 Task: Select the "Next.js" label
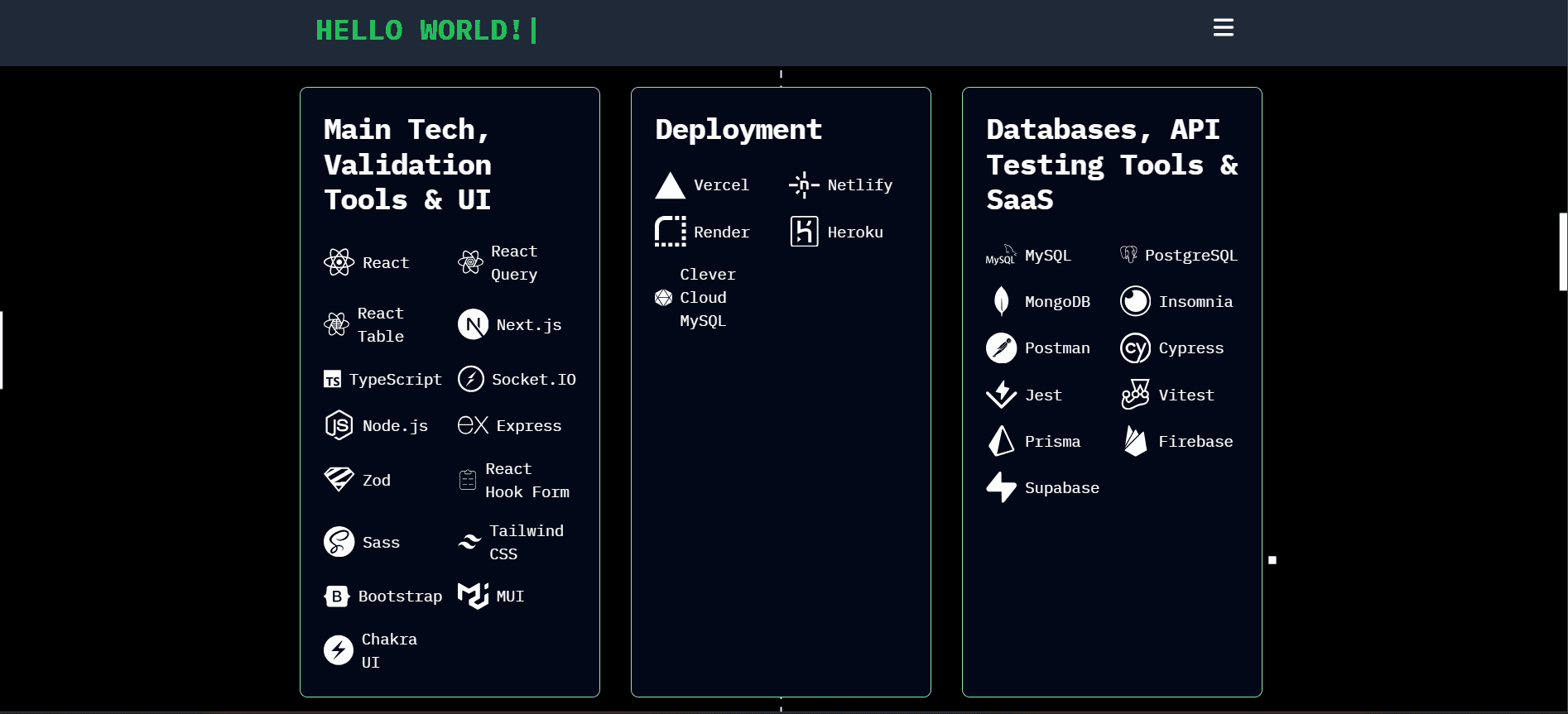coord(529,324)
